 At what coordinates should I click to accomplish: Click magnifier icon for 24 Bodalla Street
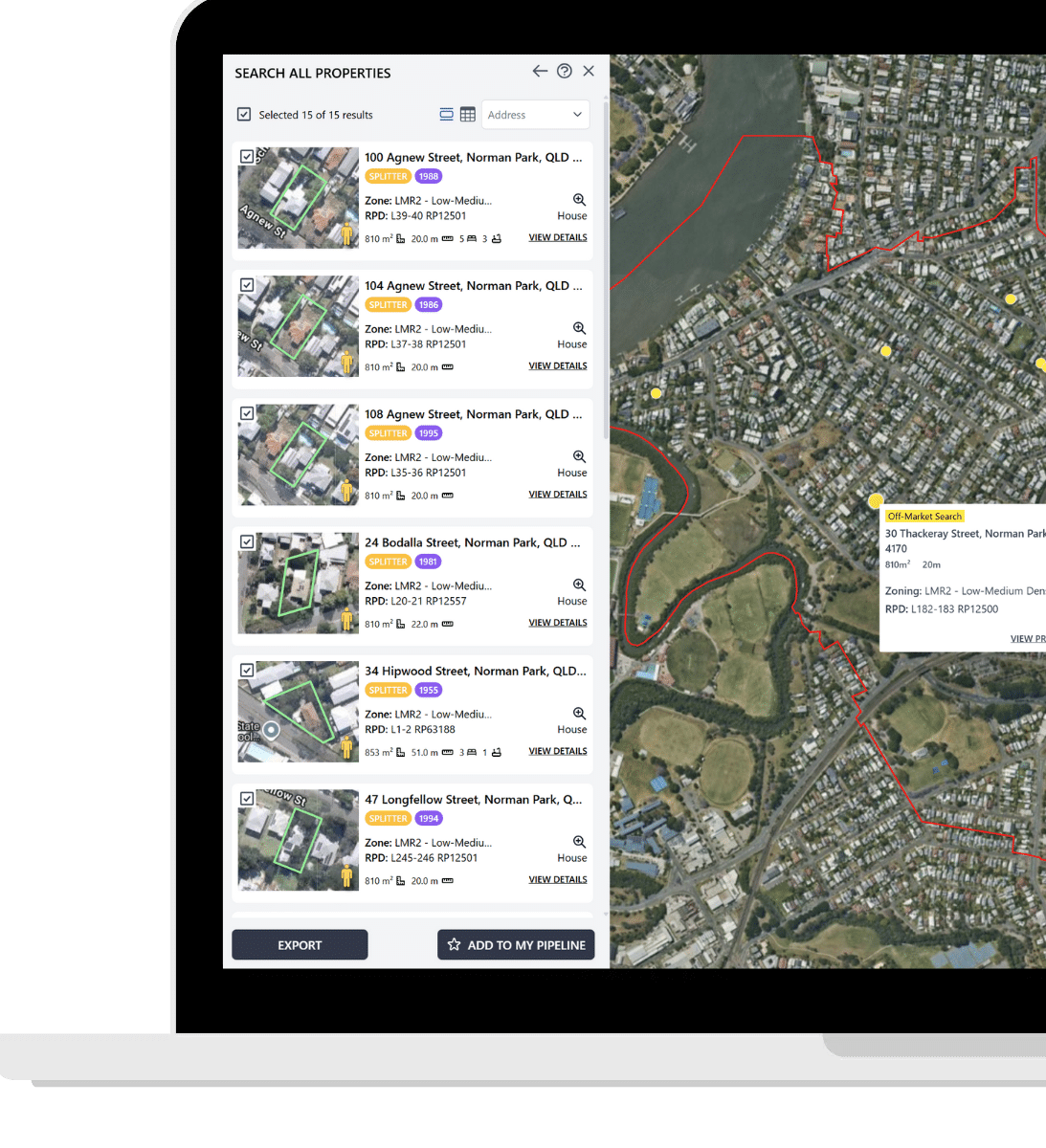[579, 585]
